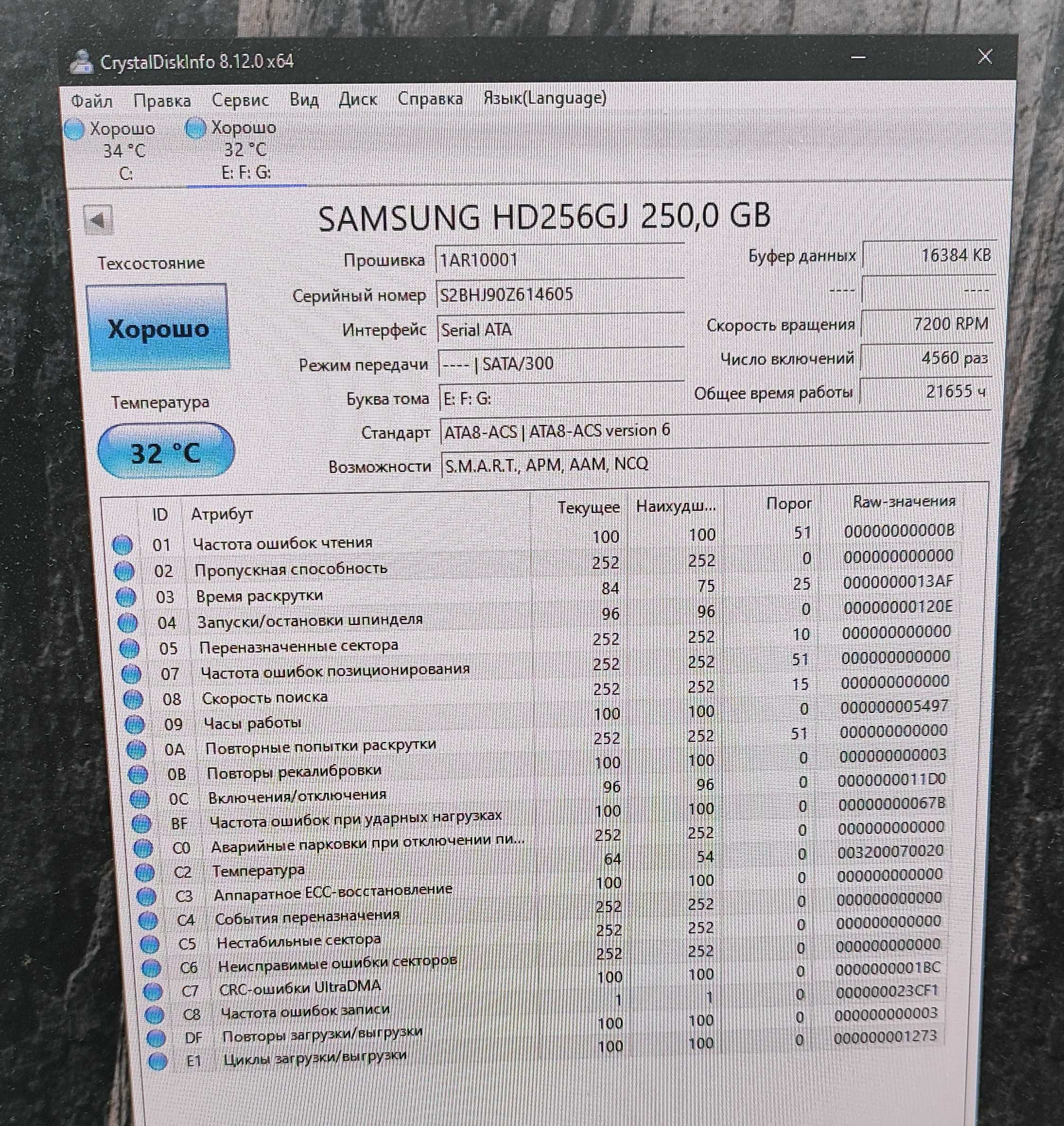This screenshot has height=1126, width=1064.
Task: Click the Атрибут column header
Action: pyautogui.click(x=222, y=514)
